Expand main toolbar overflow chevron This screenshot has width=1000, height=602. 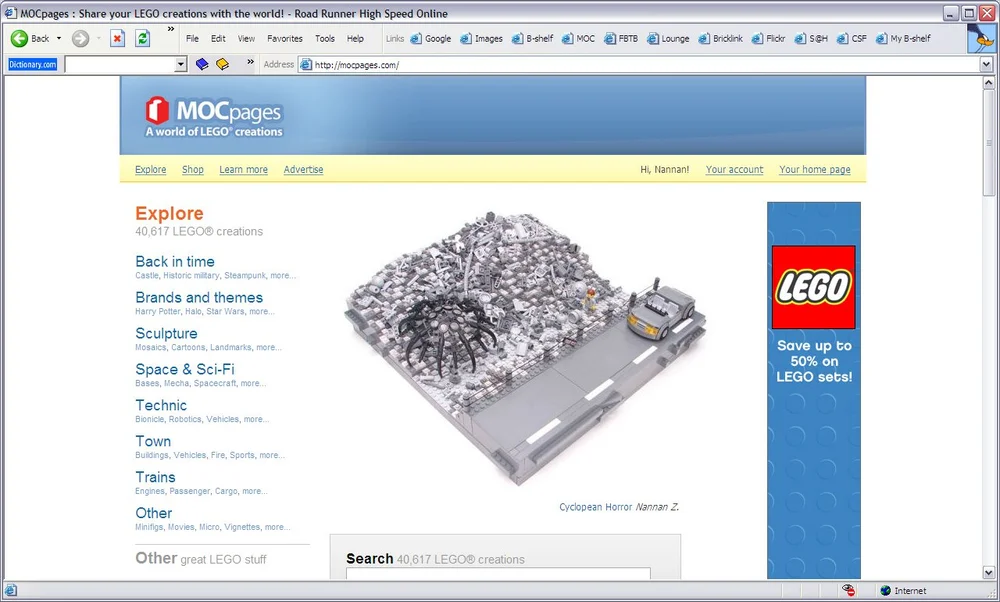click(171, 29)
